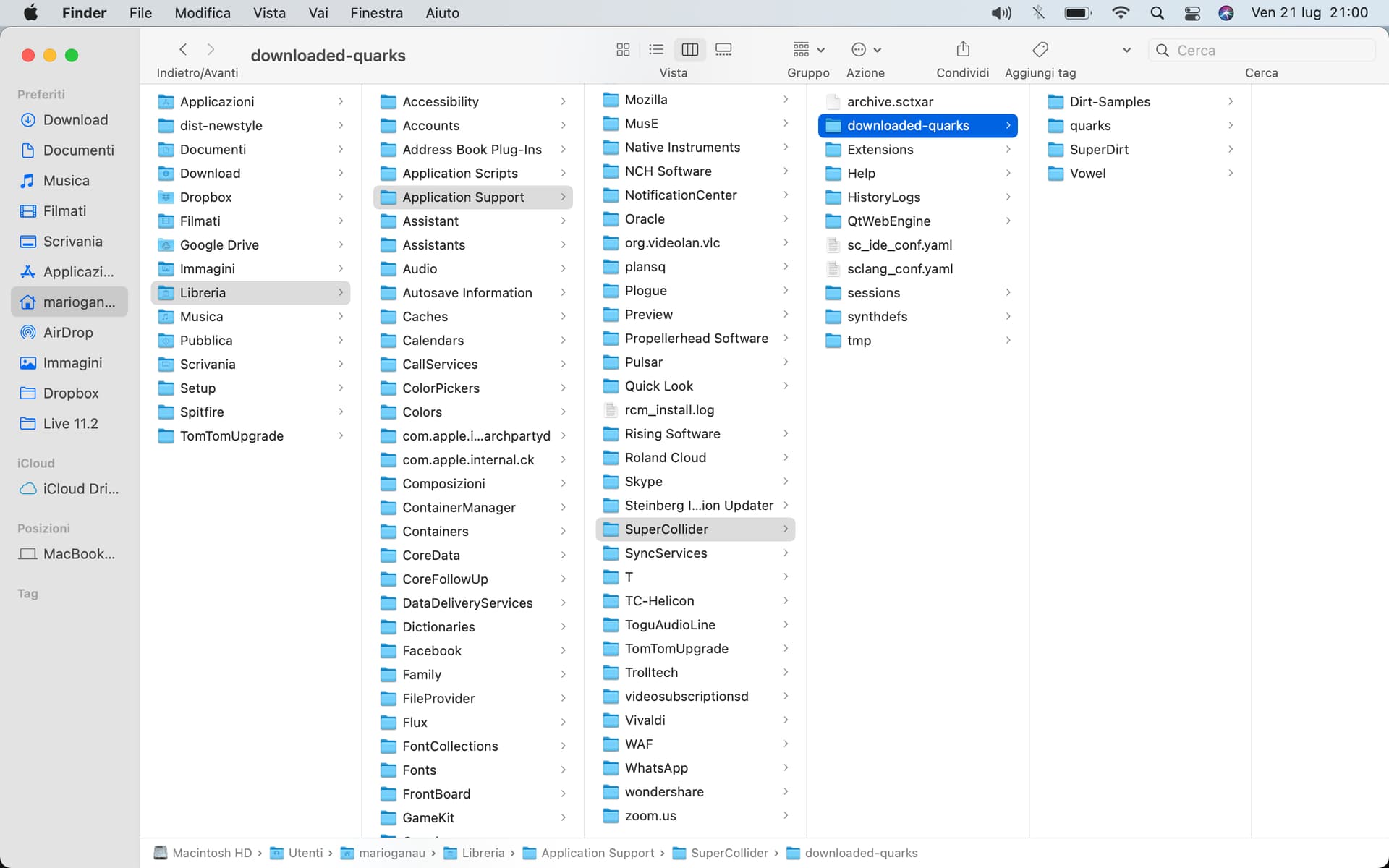This screenshot has height=868, width=1389.
Task: Click Macintosh HD in the path bar
Action: 211,853
